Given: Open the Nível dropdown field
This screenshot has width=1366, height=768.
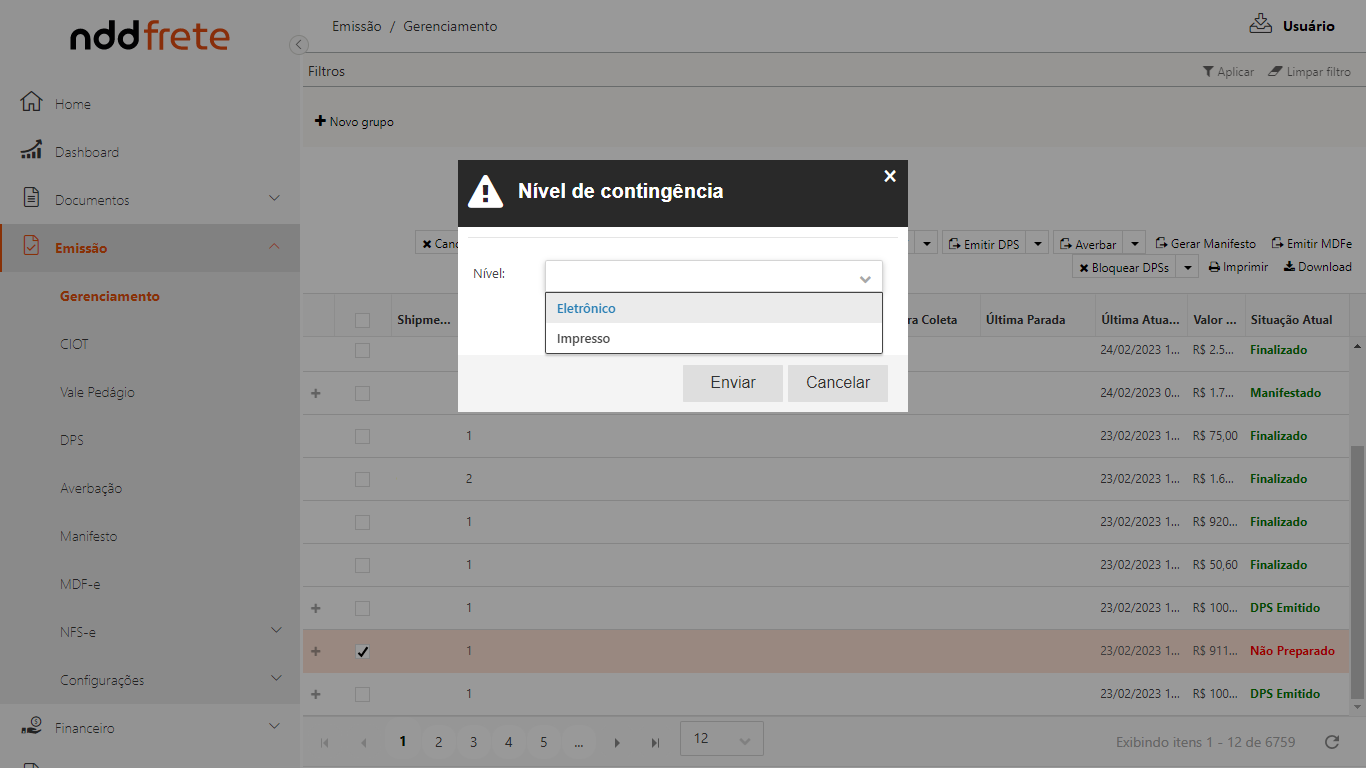Looking at the screenshot, I should (713, 276).
